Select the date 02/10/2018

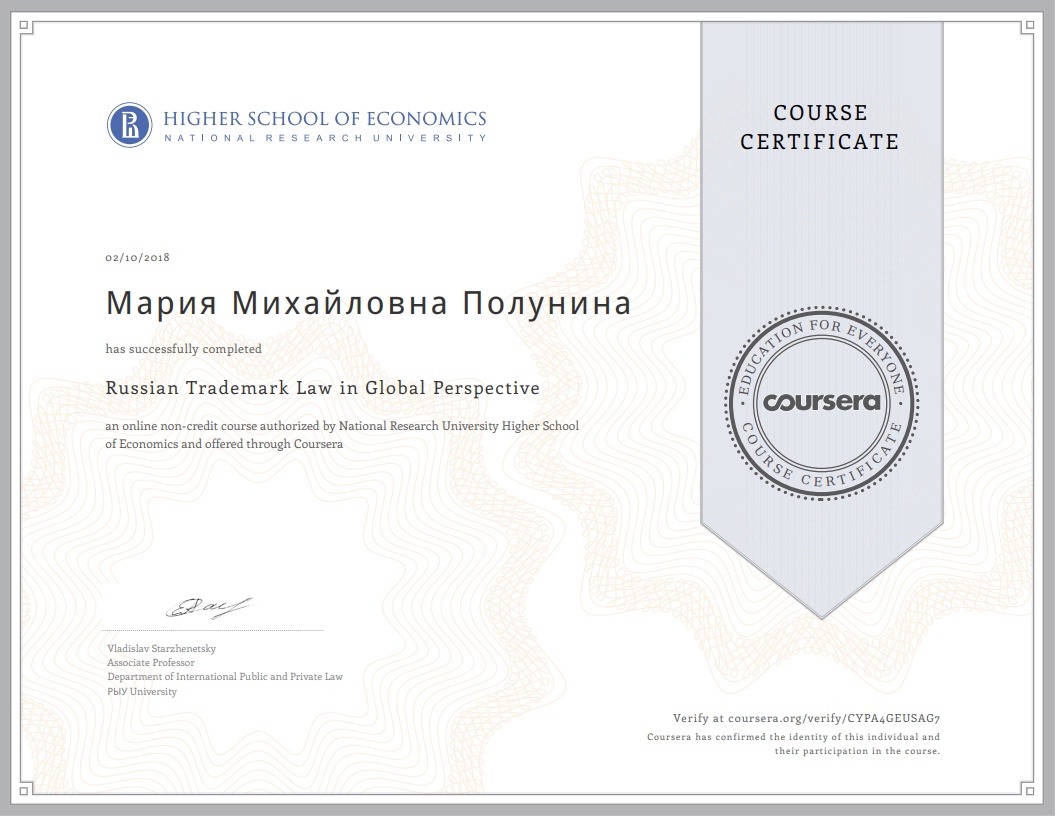click(x=138, y=258)
